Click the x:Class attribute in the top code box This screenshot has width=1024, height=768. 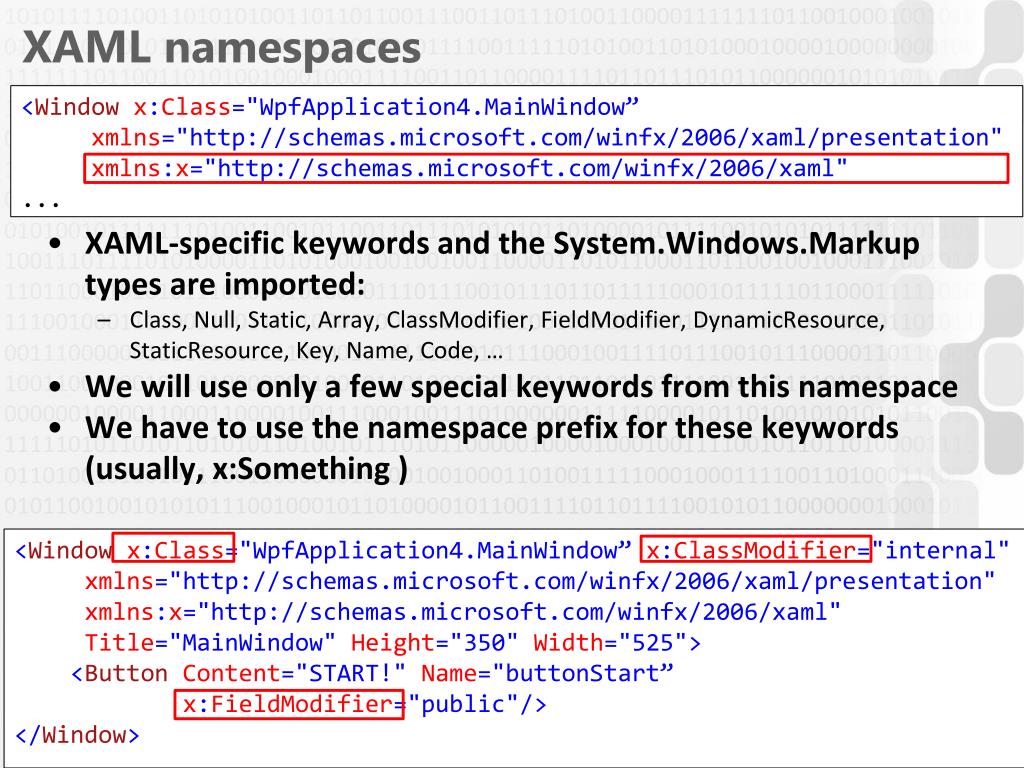[182, 107]
